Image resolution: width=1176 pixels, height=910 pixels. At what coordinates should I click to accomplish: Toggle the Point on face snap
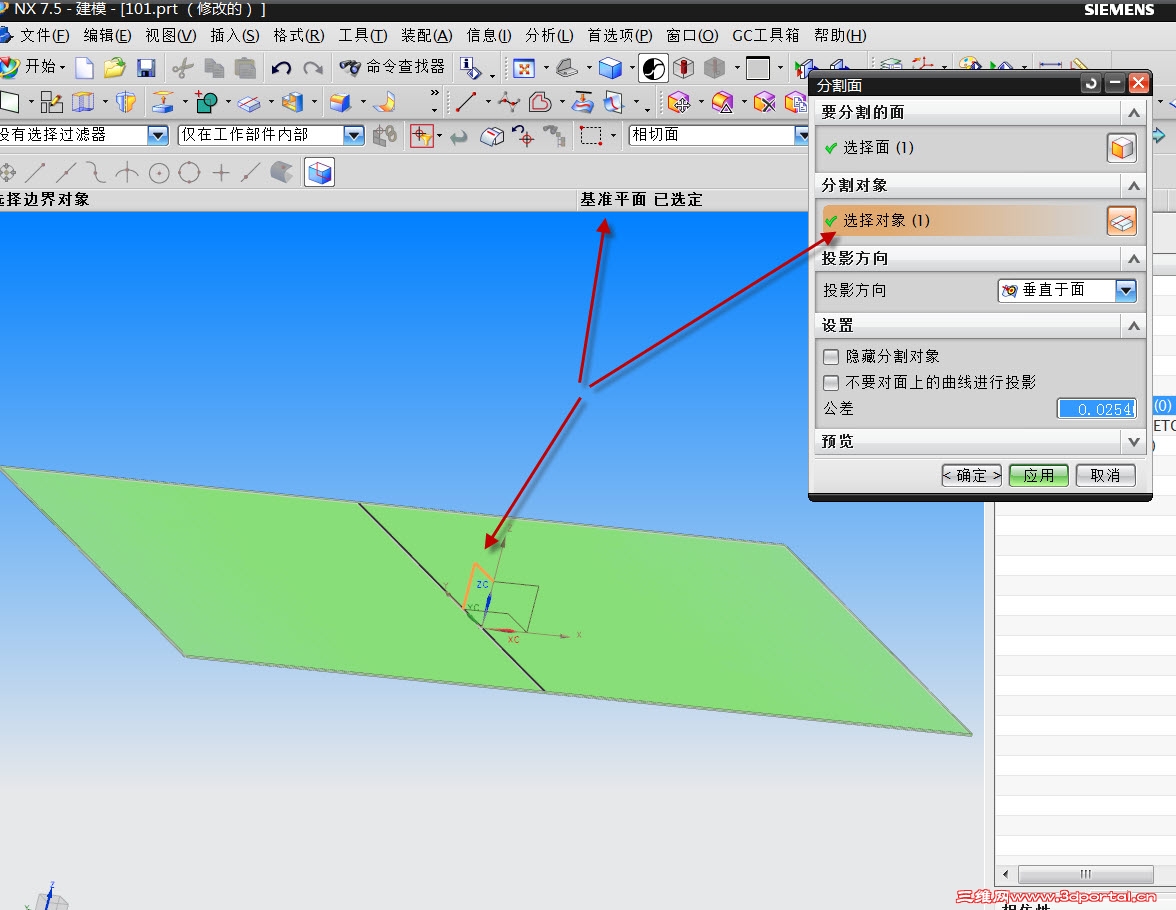pyautogui.click(x=281, y=173)
